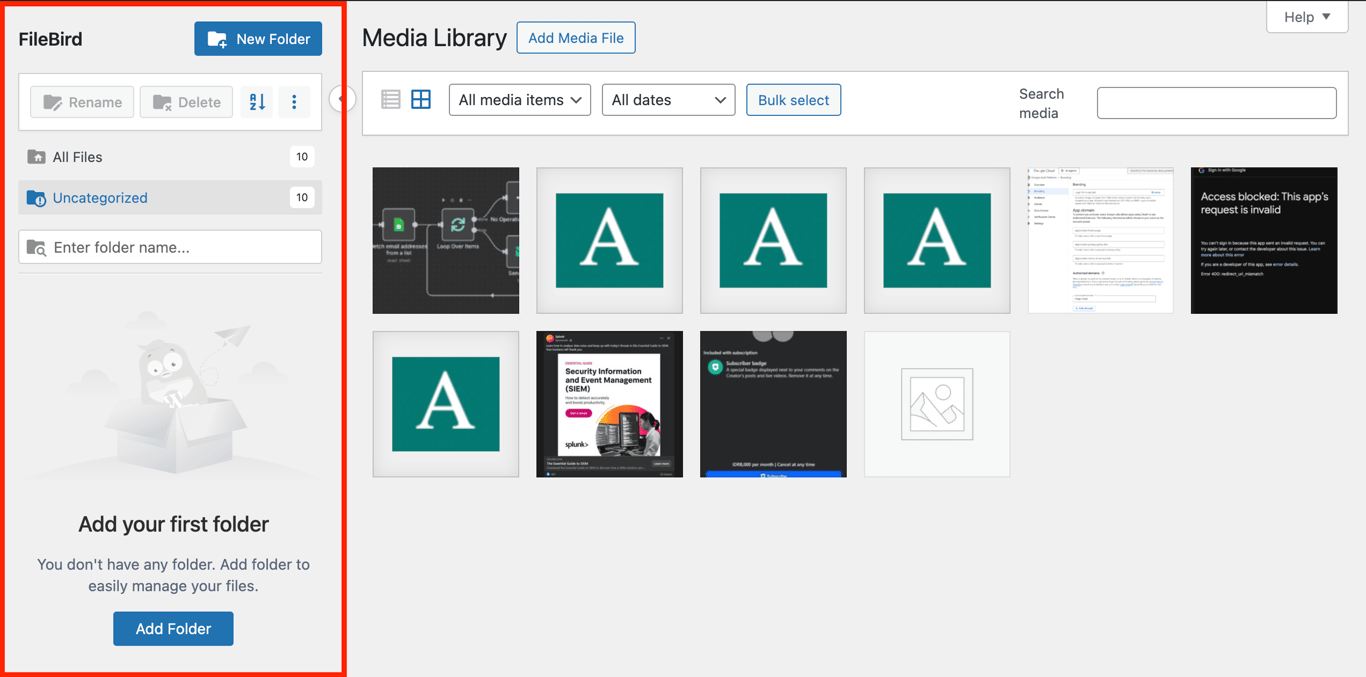Click the A-Z folder sort icon
The width and height of the screenshot is (1366, 677).
pos(257,101)
